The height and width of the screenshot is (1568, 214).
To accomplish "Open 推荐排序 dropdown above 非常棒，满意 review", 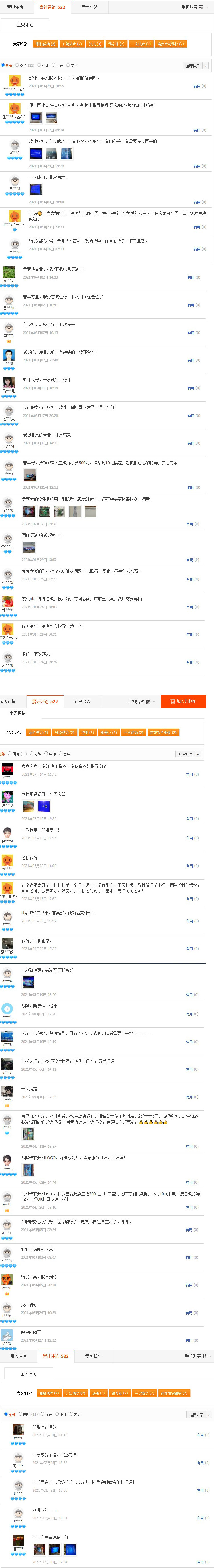I will [x=199, y=1415].
